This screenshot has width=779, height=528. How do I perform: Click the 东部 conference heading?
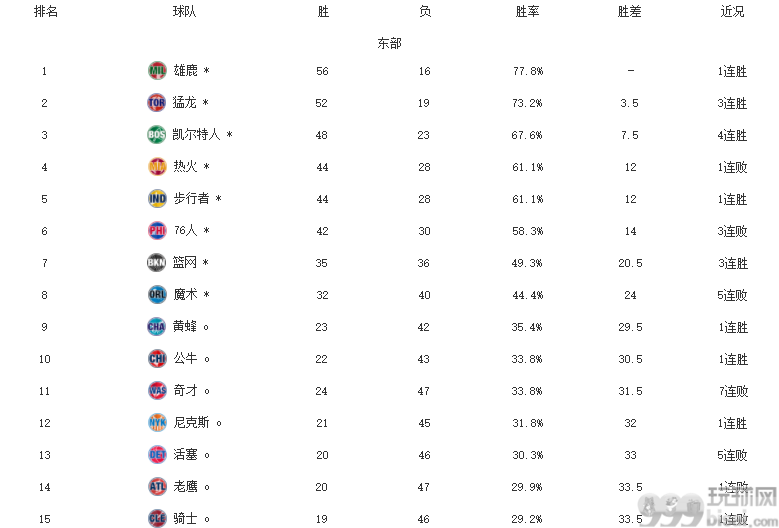(x=389, y=43)
